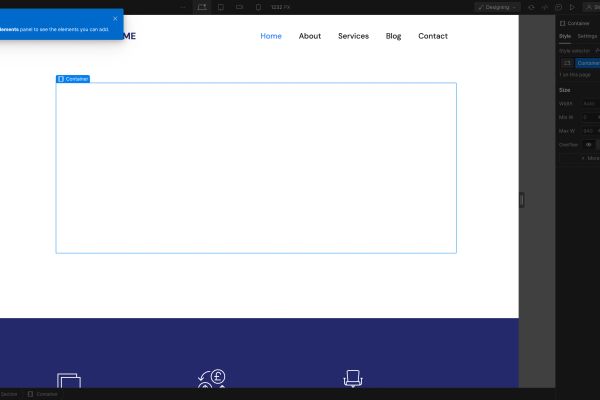Open the Blog navigation link

(x=393, y=36)
